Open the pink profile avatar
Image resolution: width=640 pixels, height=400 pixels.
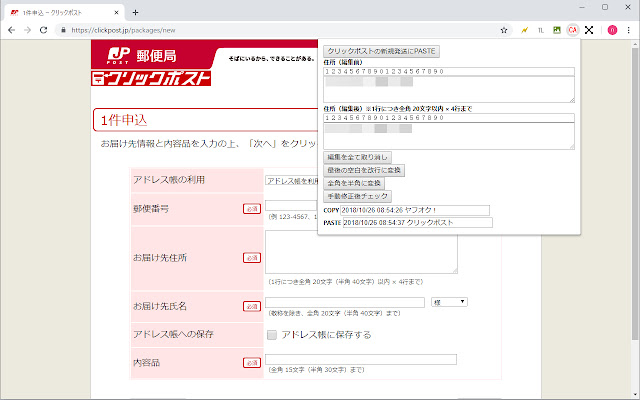[612, 30]
